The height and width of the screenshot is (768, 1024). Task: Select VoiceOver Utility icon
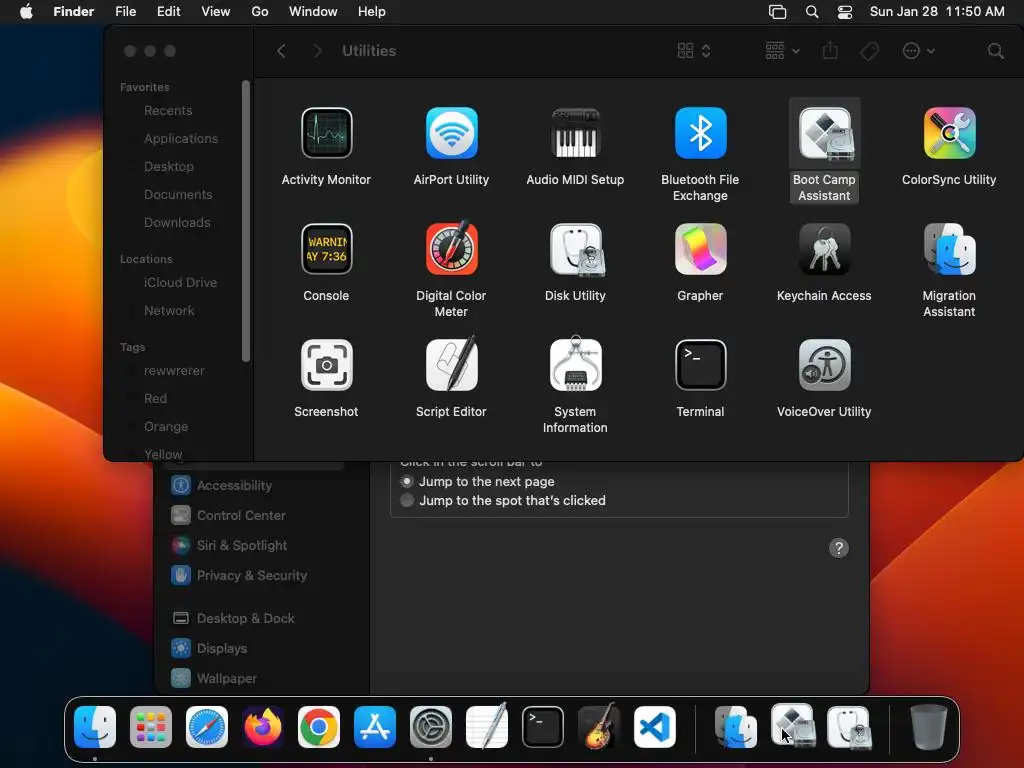coord(824,365)
